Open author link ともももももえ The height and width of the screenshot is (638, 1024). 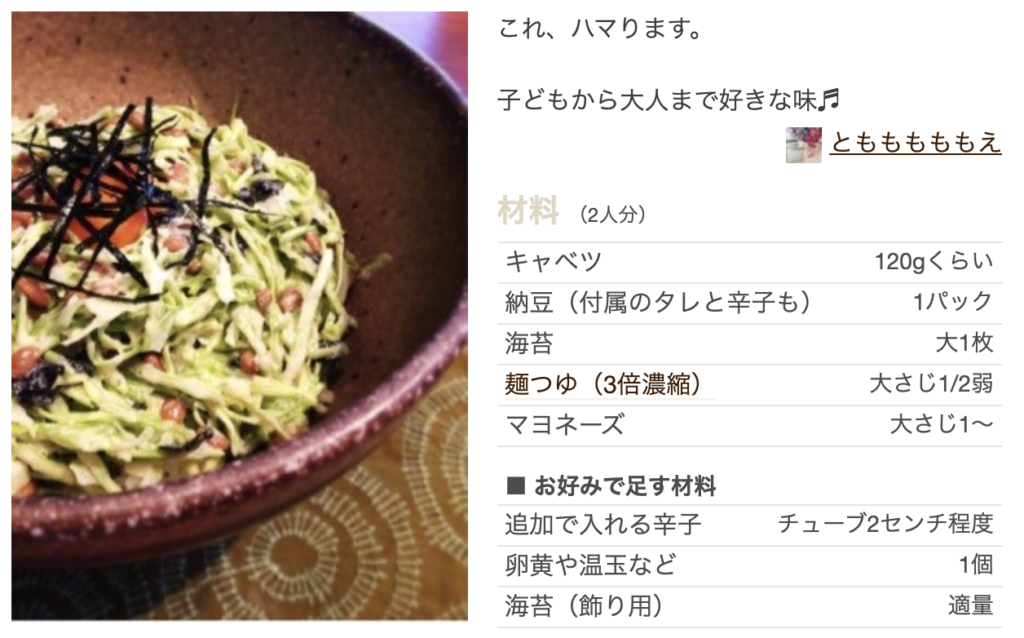click(x=915, y=142)
